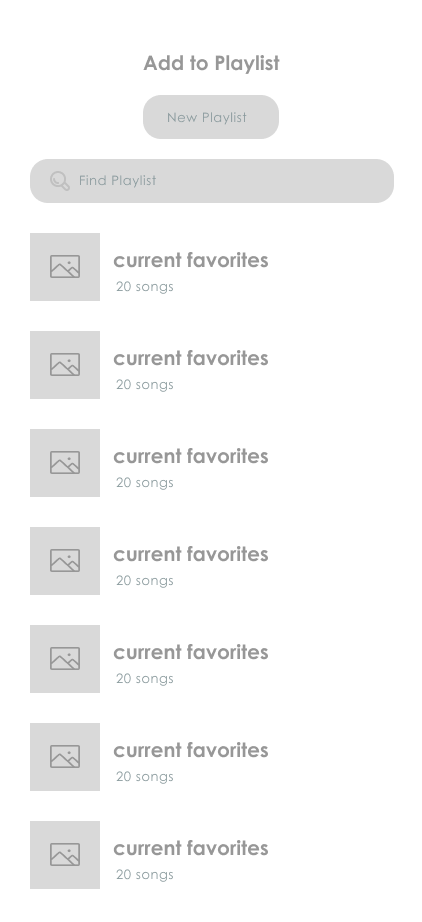The height and width of the screenshot is (922, 422).
Task: Choose third "current favorites" playlist title
Action: [190, 456]
